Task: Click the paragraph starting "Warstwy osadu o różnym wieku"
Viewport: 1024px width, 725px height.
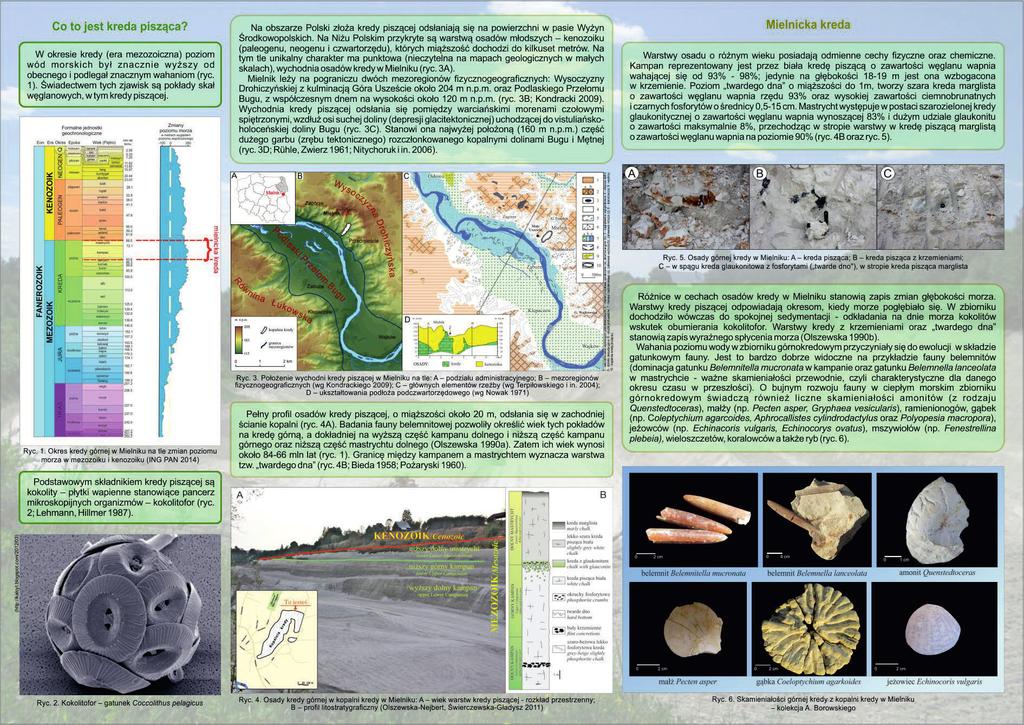Action: coord(813,97)
